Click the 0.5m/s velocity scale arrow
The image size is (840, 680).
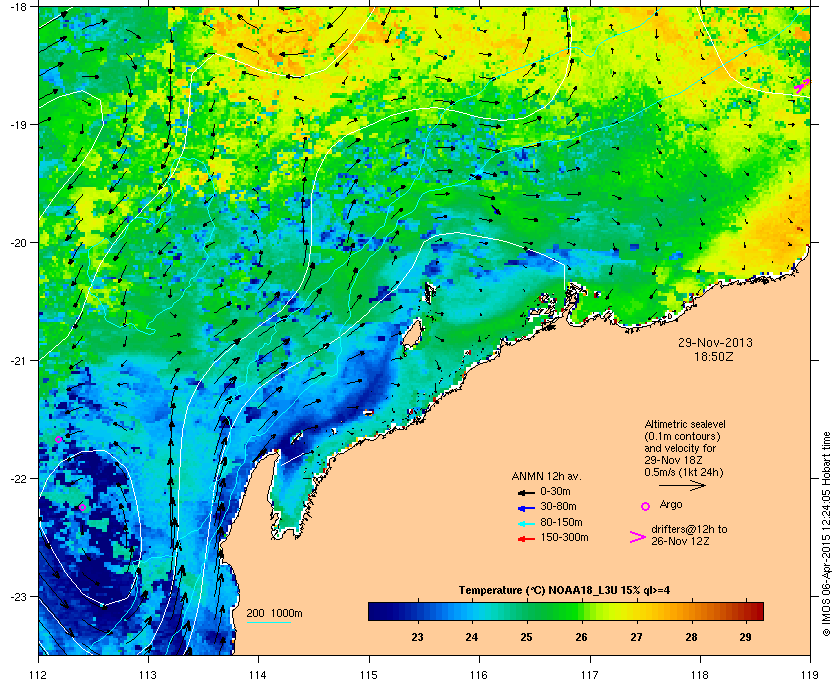pos(682,486)
